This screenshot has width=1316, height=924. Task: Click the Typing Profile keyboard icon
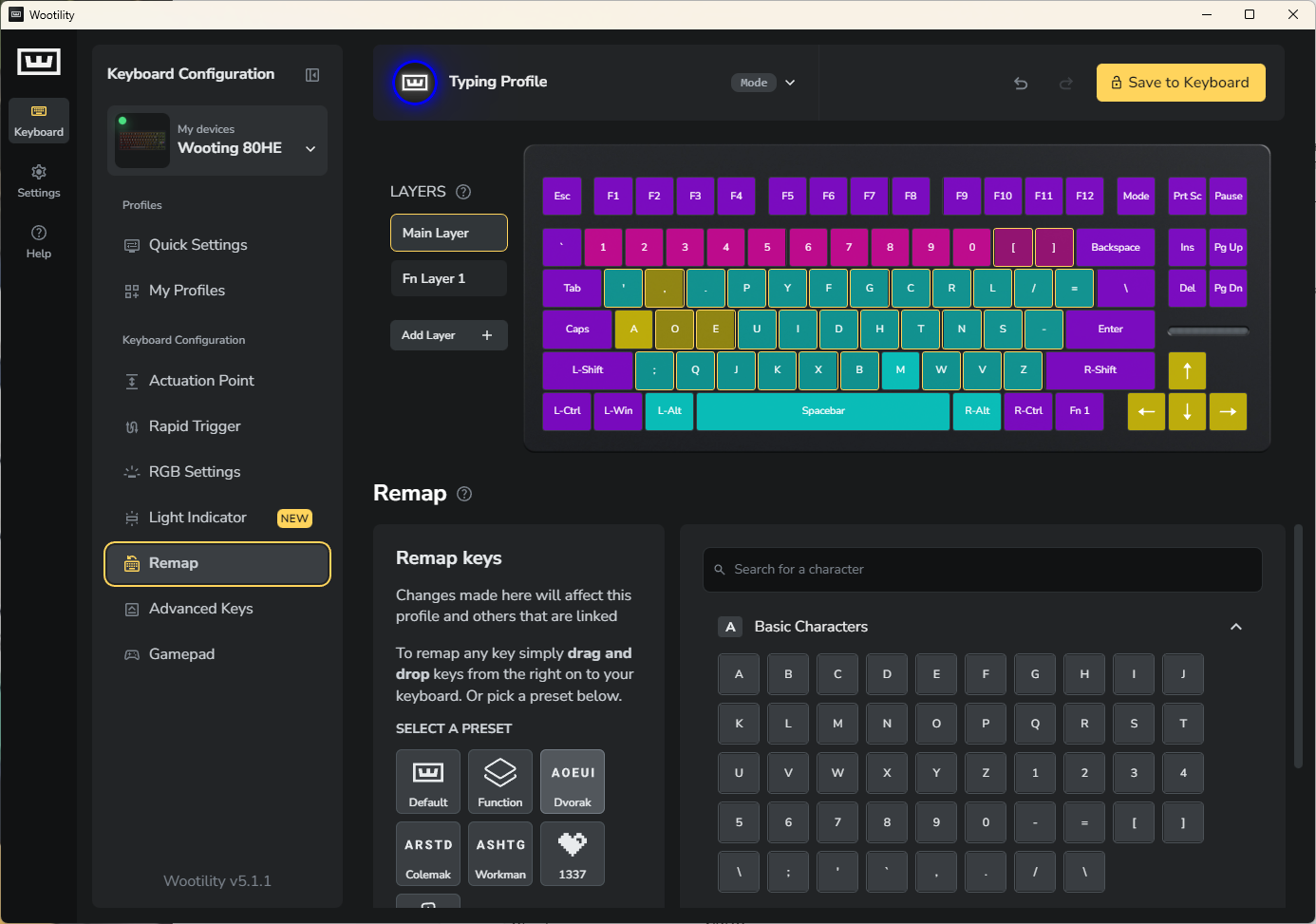415,83
